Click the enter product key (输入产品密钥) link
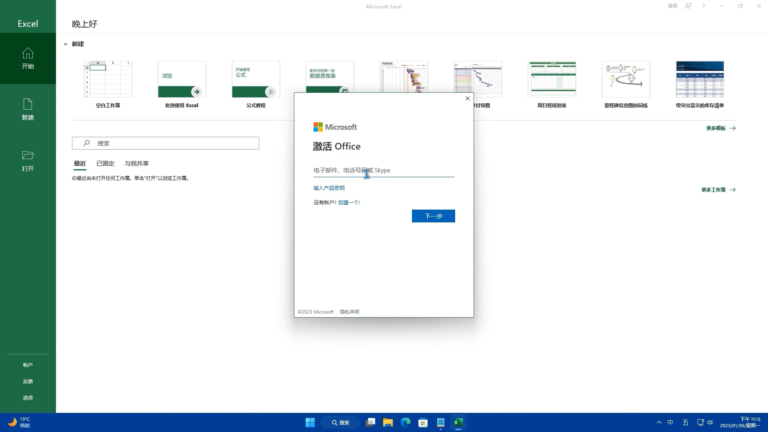 click(x=329, y=188)
